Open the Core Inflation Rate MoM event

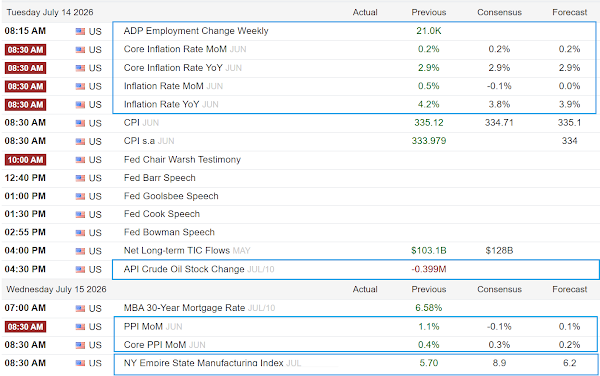[x=175, y=49]
